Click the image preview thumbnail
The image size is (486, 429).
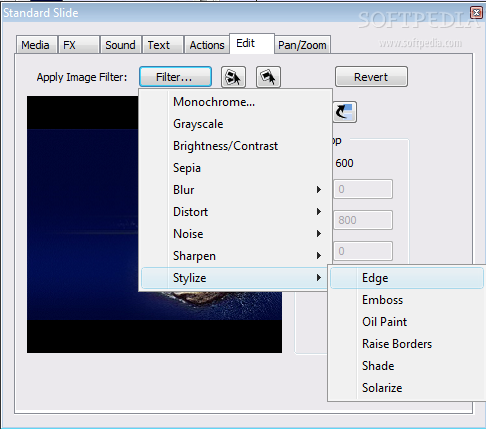click(154, 224)
